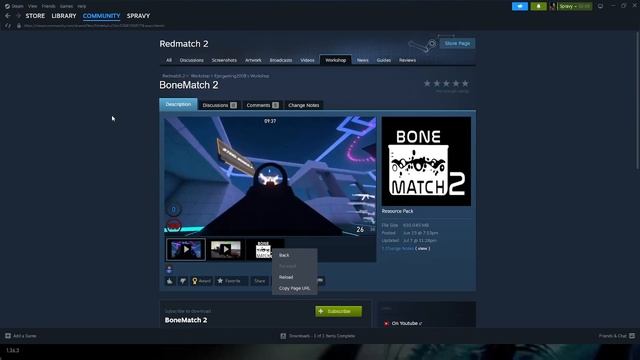Open the View menu
Viewport: 640px width, 360px height.
tap(32, 6)
